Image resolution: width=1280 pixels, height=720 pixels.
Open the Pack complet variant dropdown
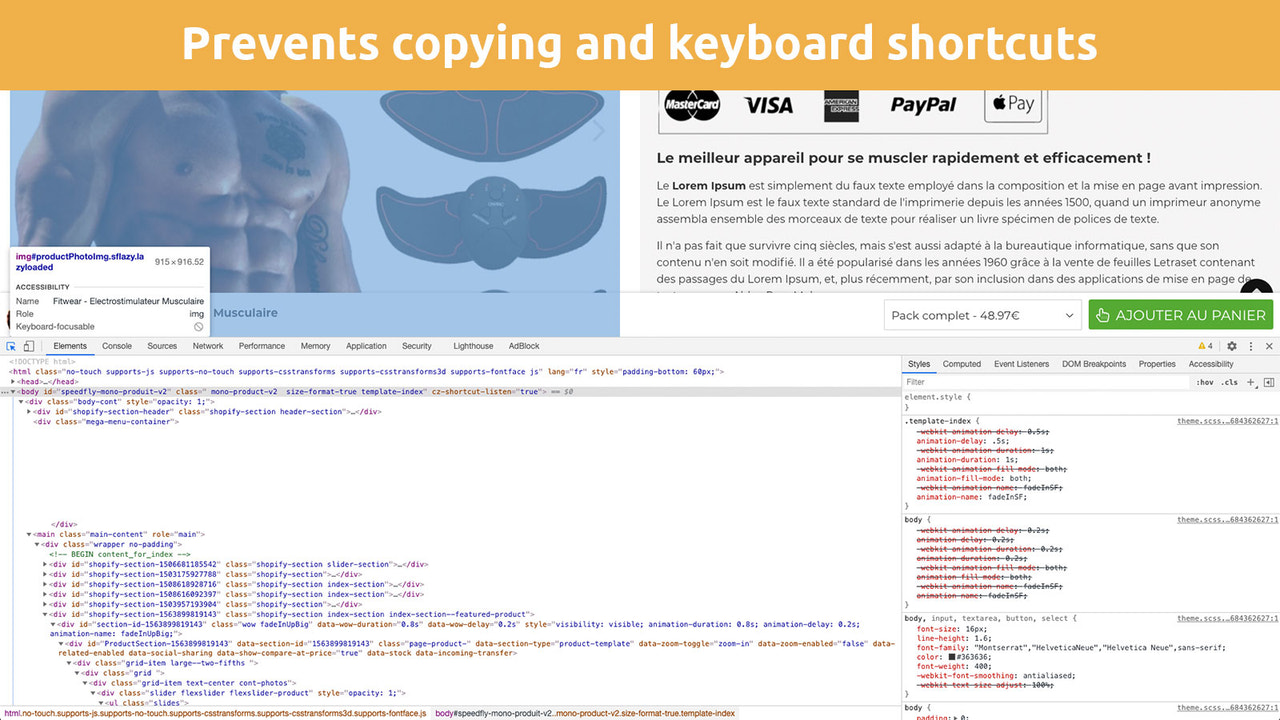pyautogui.click(x=980, y=314)
